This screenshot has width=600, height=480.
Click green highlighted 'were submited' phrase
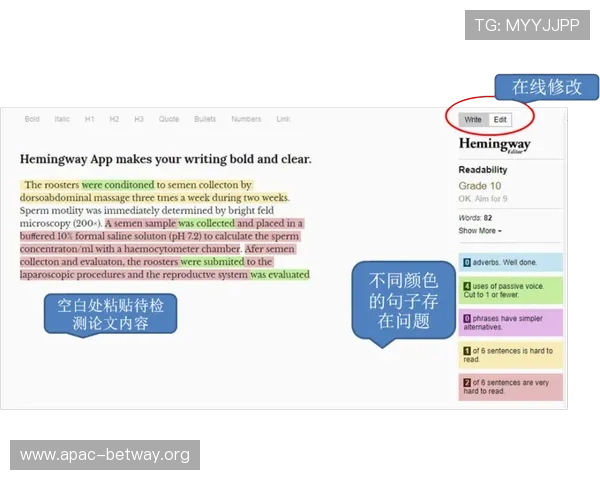212,262
